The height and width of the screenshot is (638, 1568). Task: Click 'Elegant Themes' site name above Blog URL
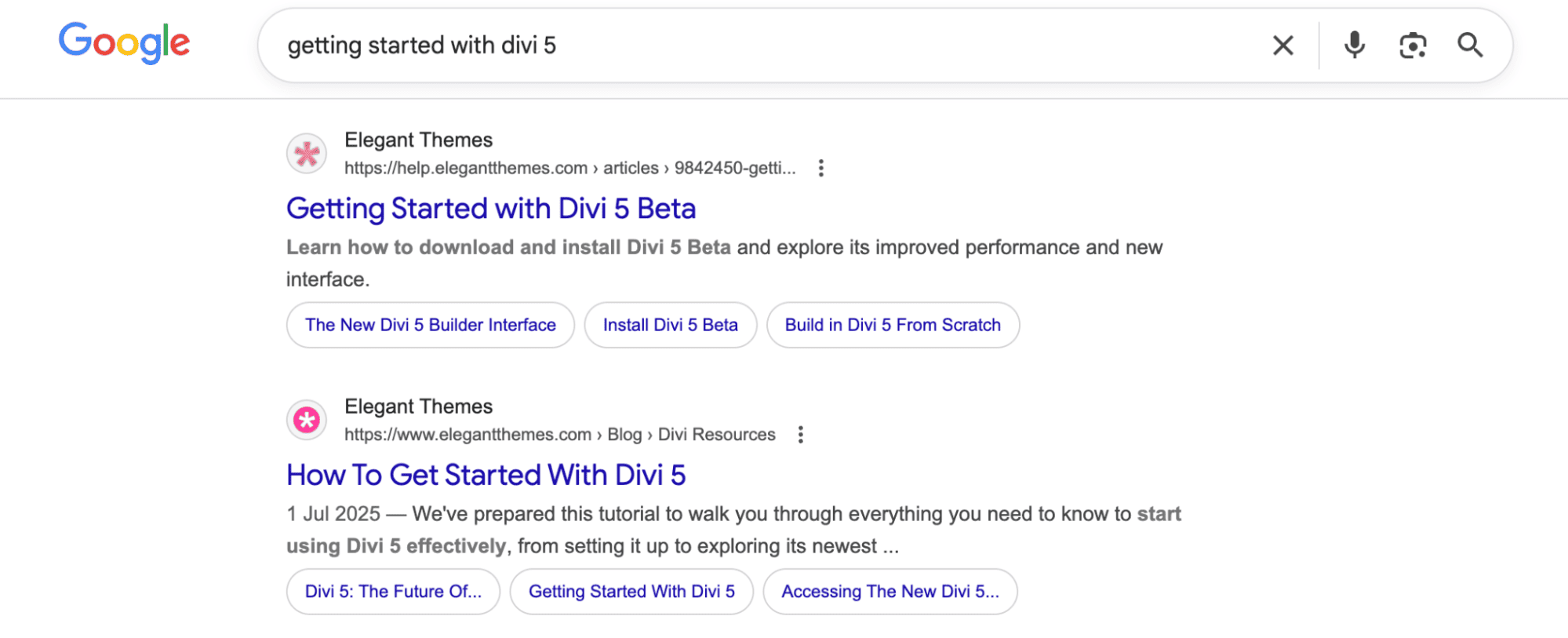pyautogui.click(x=419, y=406)
